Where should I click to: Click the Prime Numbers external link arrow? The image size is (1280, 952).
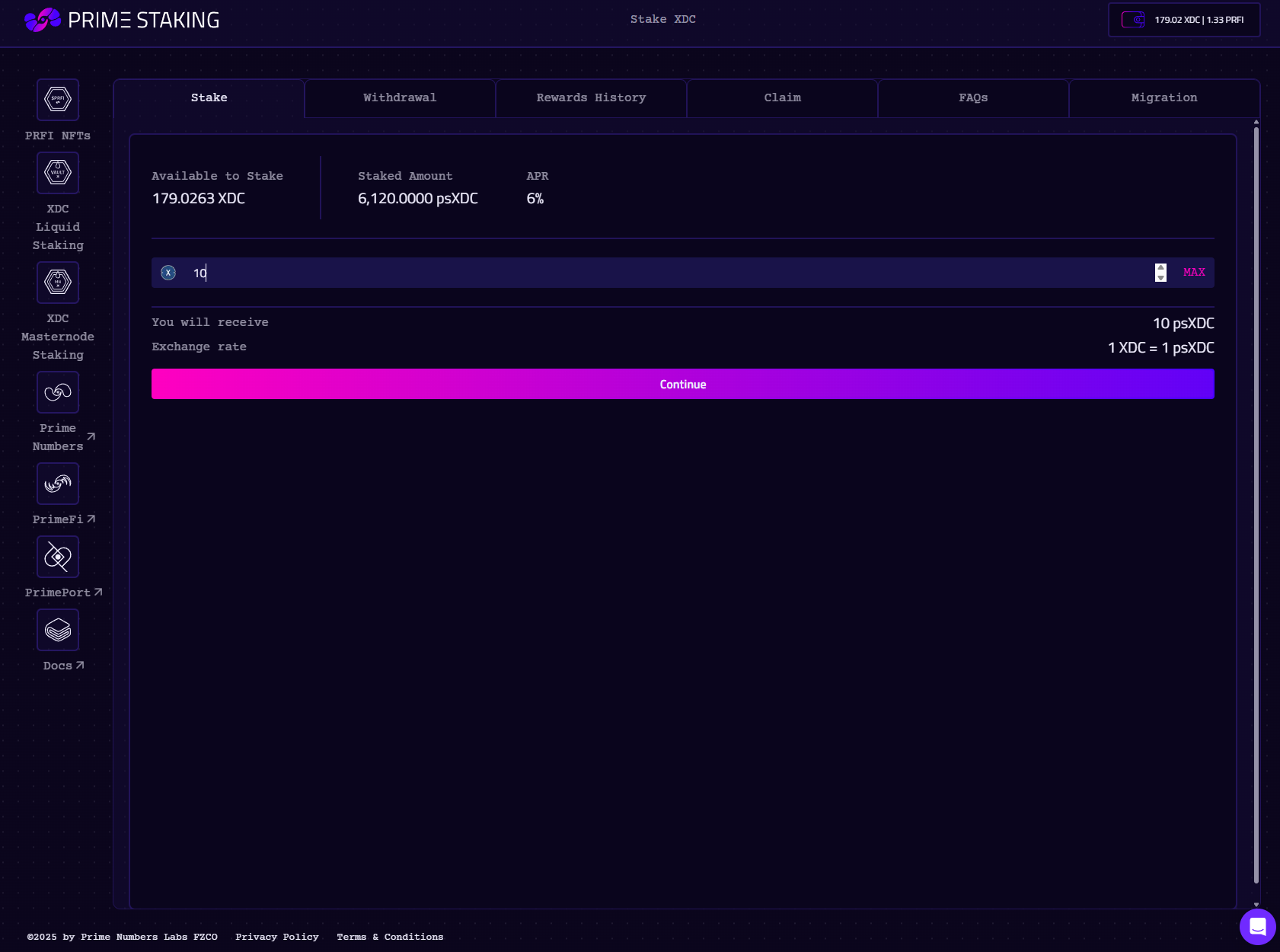(x=91, y=436)
